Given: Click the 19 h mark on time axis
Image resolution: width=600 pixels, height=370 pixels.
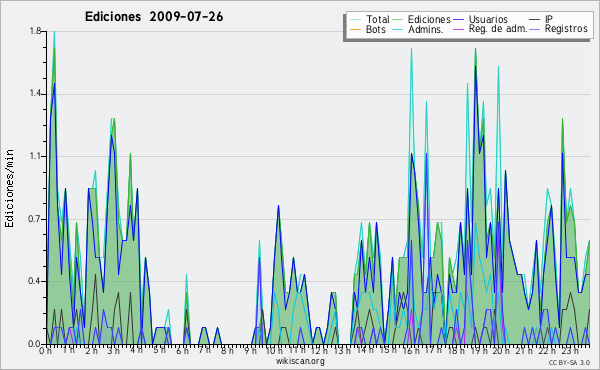Looking at the screenshot, I should [x=478, y=350].
